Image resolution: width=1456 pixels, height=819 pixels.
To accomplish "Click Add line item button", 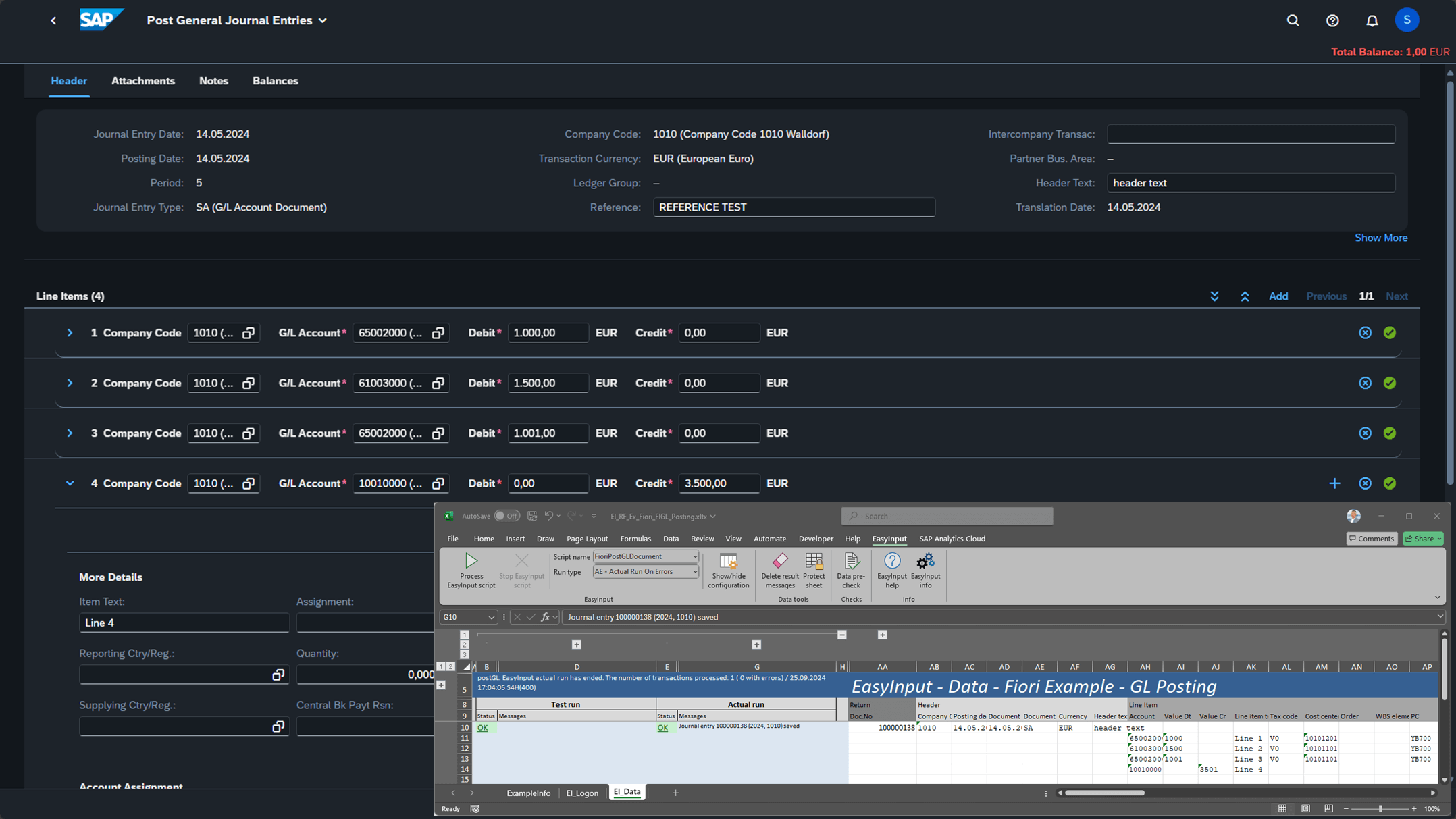I will click(1278, 296).
